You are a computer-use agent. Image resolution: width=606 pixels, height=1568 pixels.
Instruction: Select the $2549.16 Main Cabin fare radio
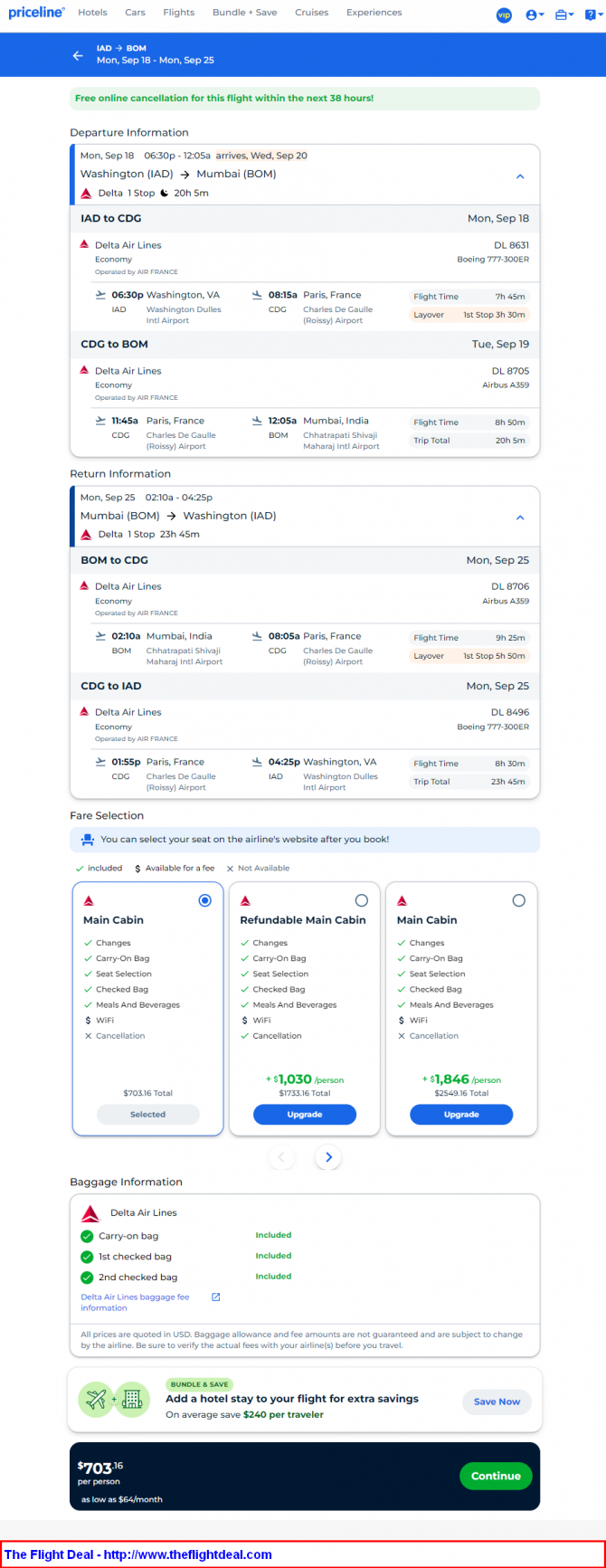click(x=518, y=900)
